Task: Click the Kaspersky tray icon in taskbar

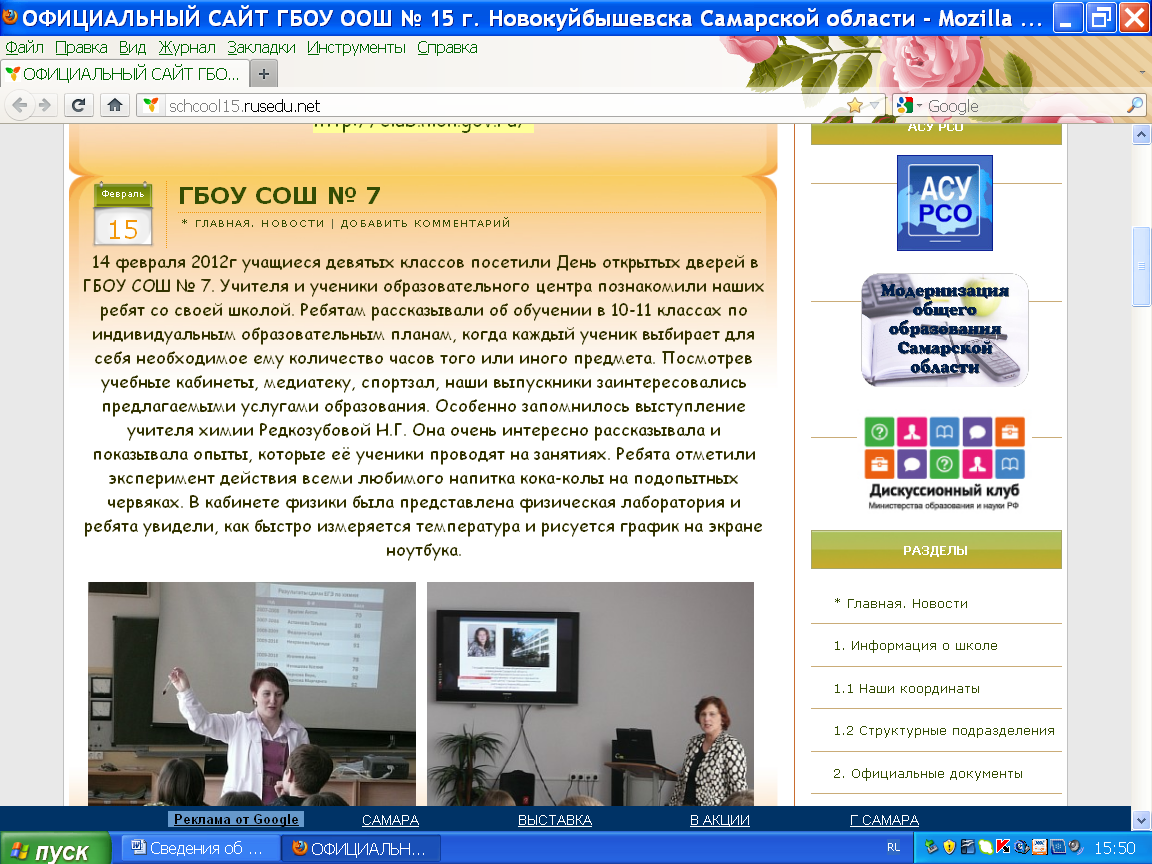Action: pos(1003,848)
